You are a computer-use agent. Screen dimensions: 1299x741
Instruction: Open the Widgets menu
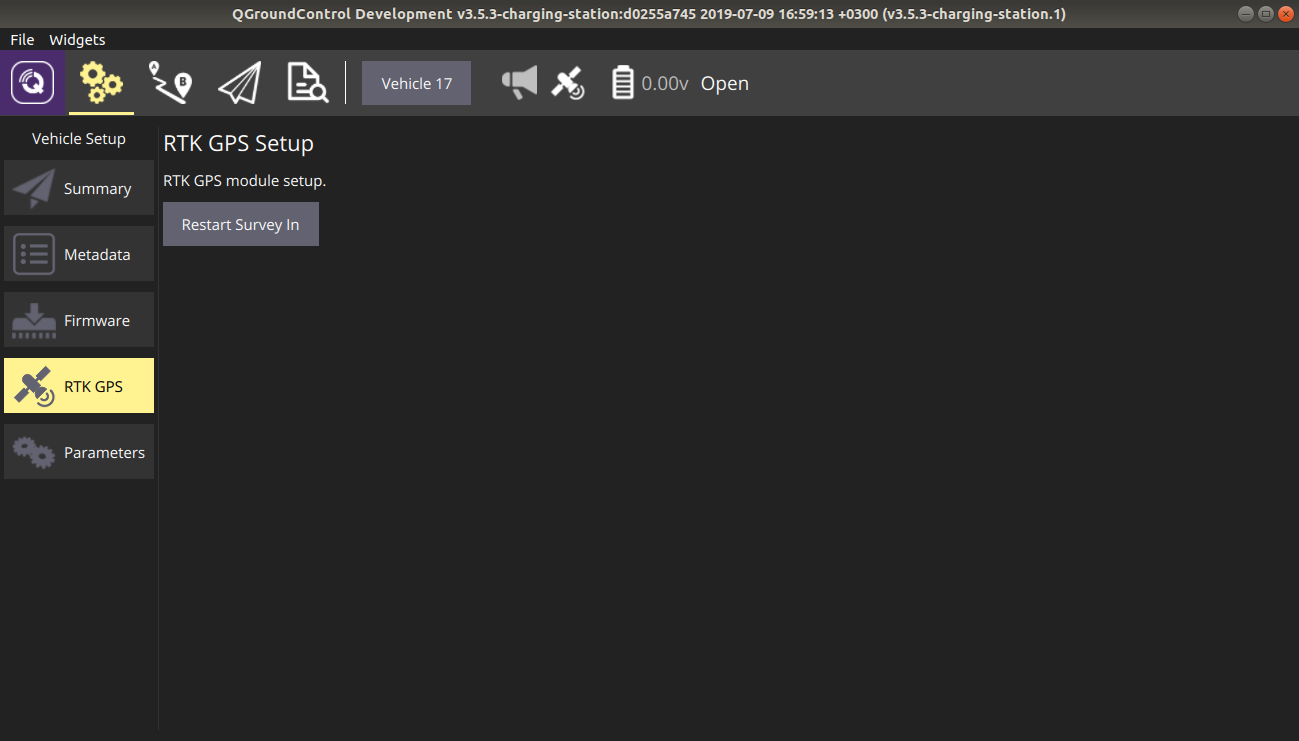(77, 40)
